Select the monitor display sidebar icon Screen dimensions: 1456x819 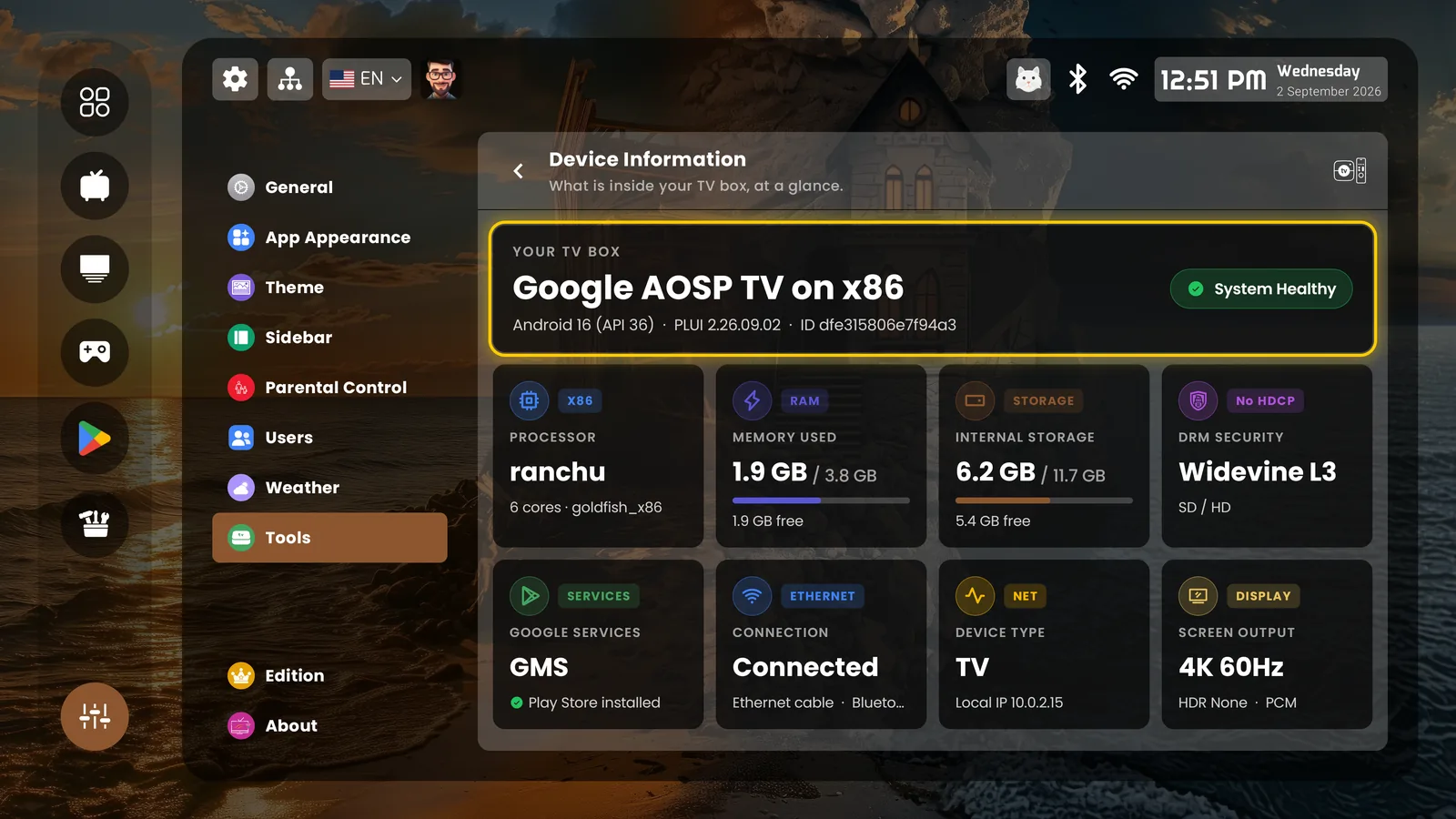(x=95, y=269)
